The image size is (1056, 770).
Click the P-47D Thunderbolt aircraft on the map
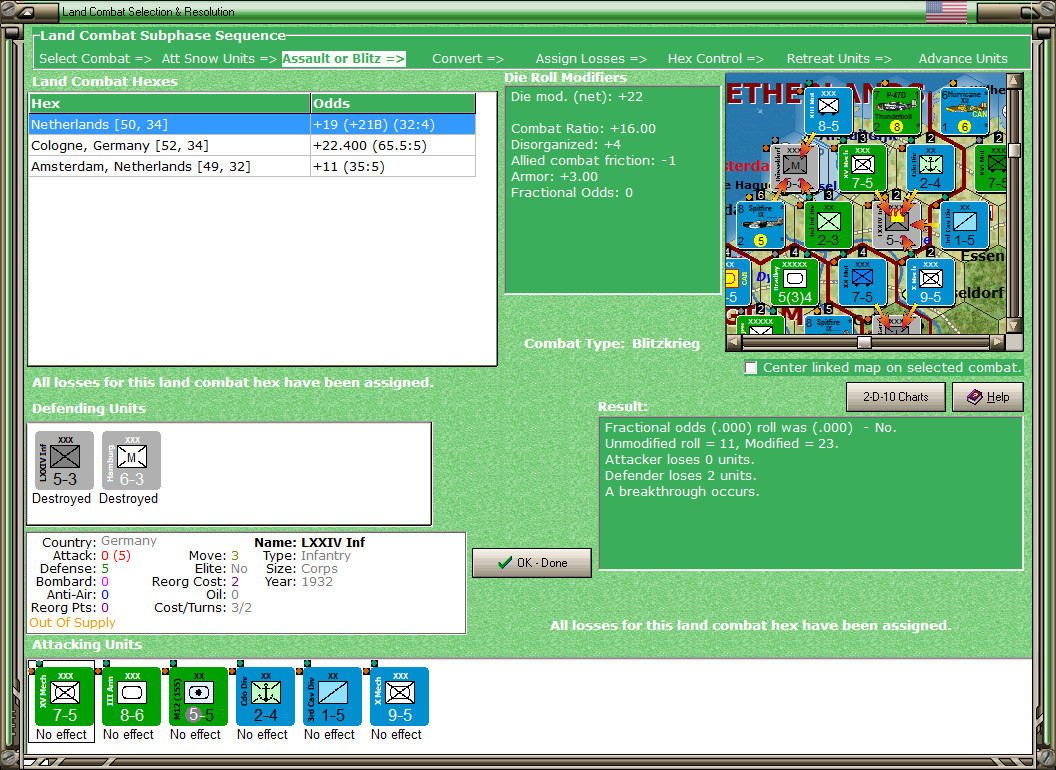click(896, 111)
